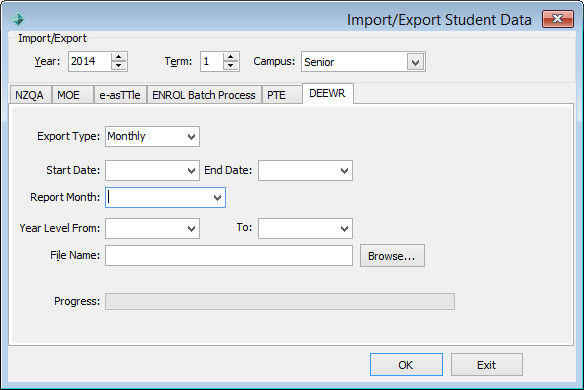The height and width of the screenshot is (390, 584).
Task: Click the application diamond icon in title bar
Action: click(18, 19)
